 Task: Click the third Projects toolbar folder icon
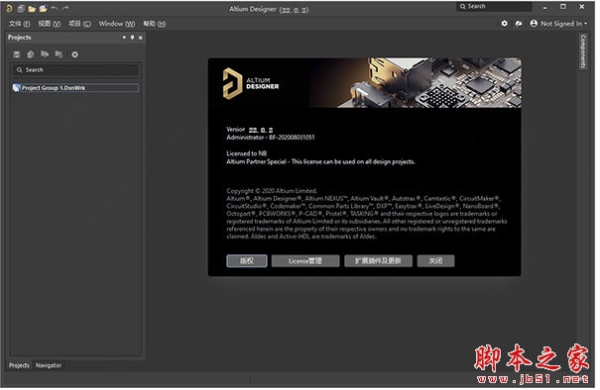coord(45,54)
